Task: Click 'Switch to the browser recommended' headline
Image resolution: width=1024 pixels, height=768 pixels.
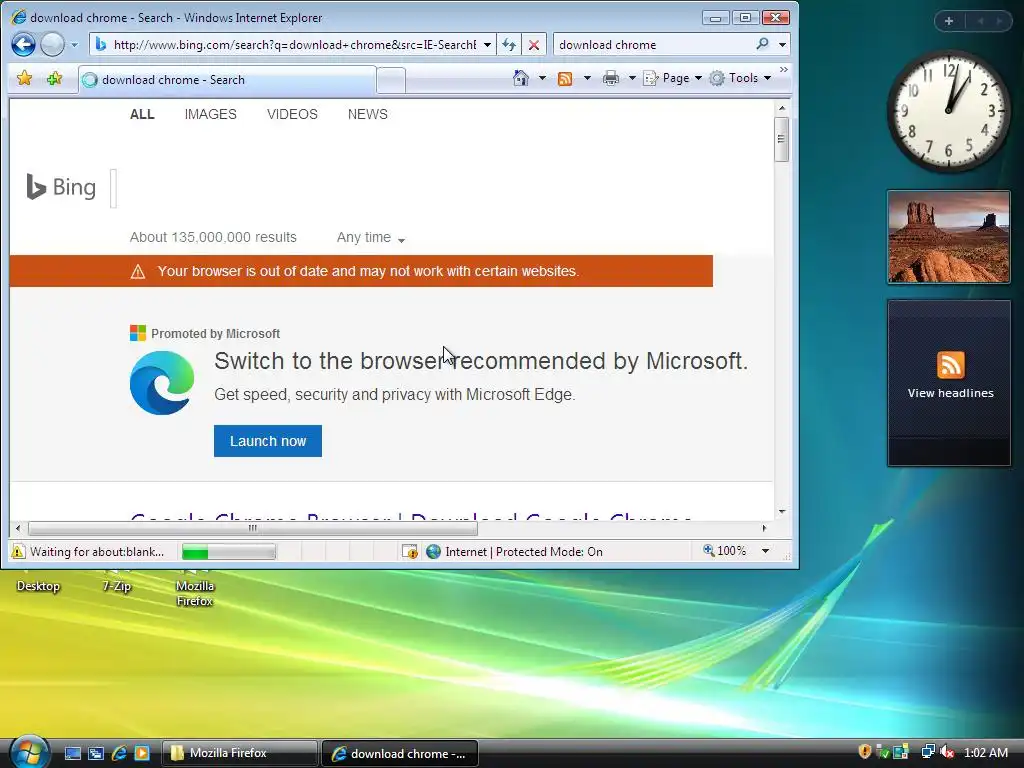Action: pos(481,360)
